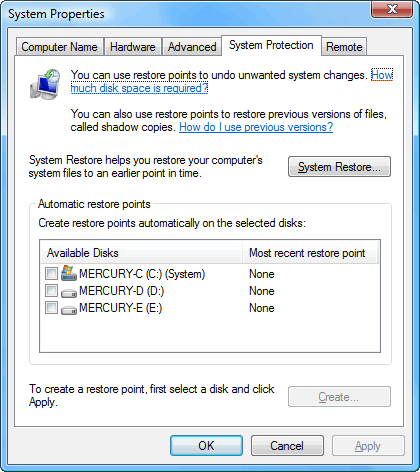Open the Hardware tab

133,47
